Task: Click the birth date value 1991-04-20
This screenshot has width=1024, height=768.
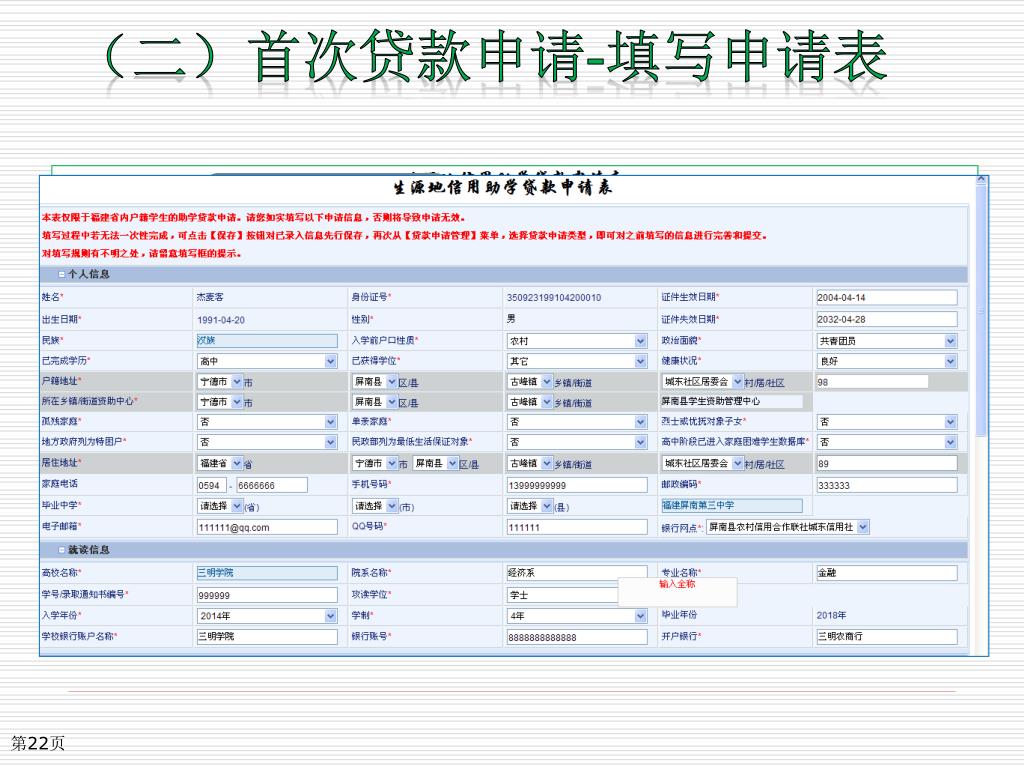Action: pos(221,321)
